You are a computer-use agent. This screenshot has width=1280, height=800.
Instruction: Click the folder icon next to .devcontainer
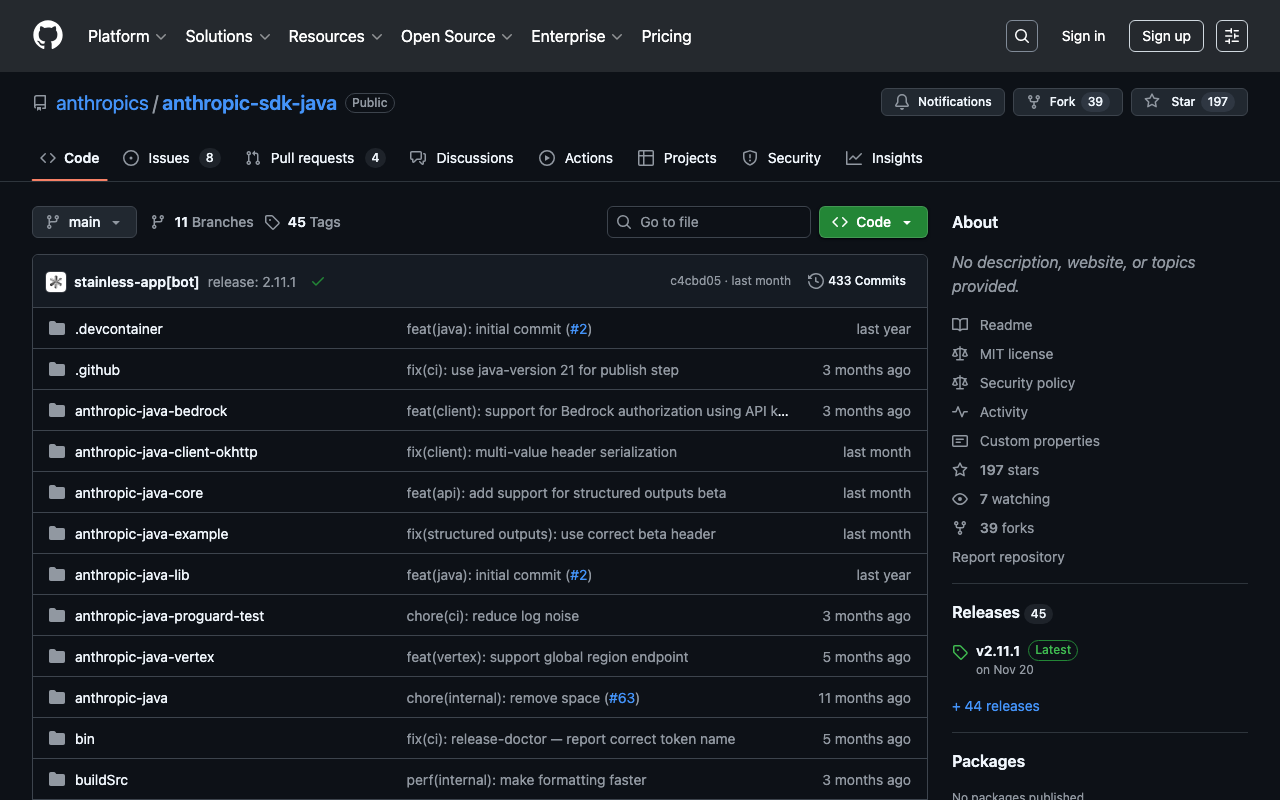[x=57, y=329]
